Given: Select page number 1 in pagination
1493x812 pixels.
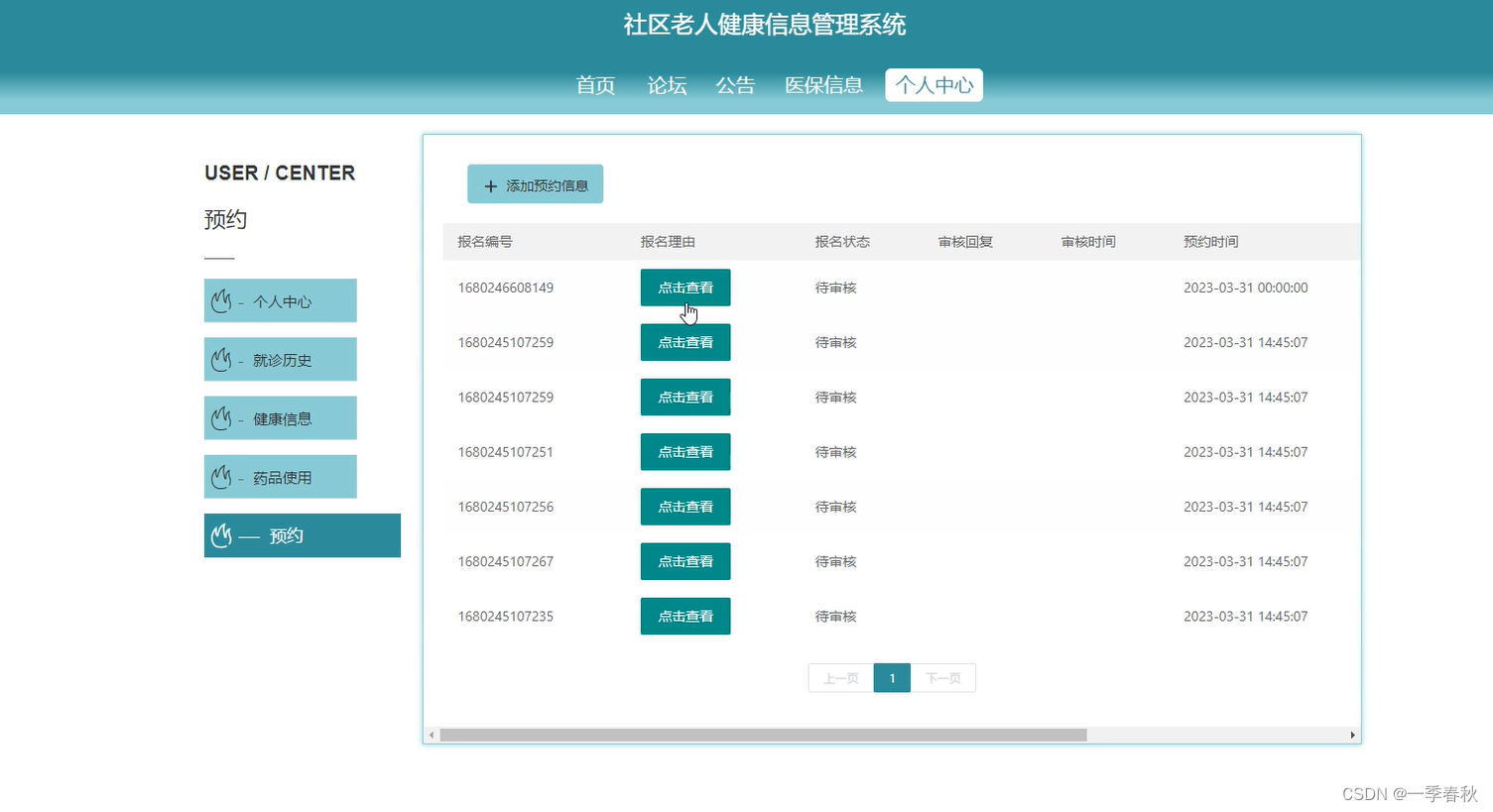Looking at the screenshot, I should [x=891, y=678].
